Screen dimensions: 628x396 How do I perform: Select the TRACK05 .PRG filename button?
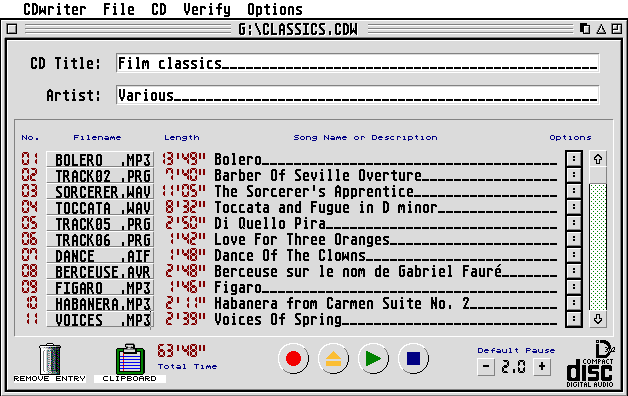100,223
